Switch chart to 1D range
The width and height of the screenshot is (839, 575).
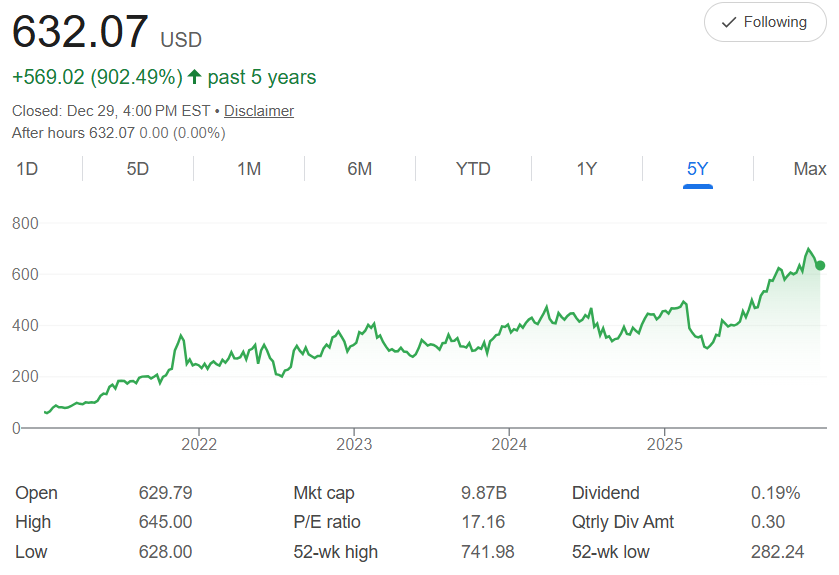27,169
